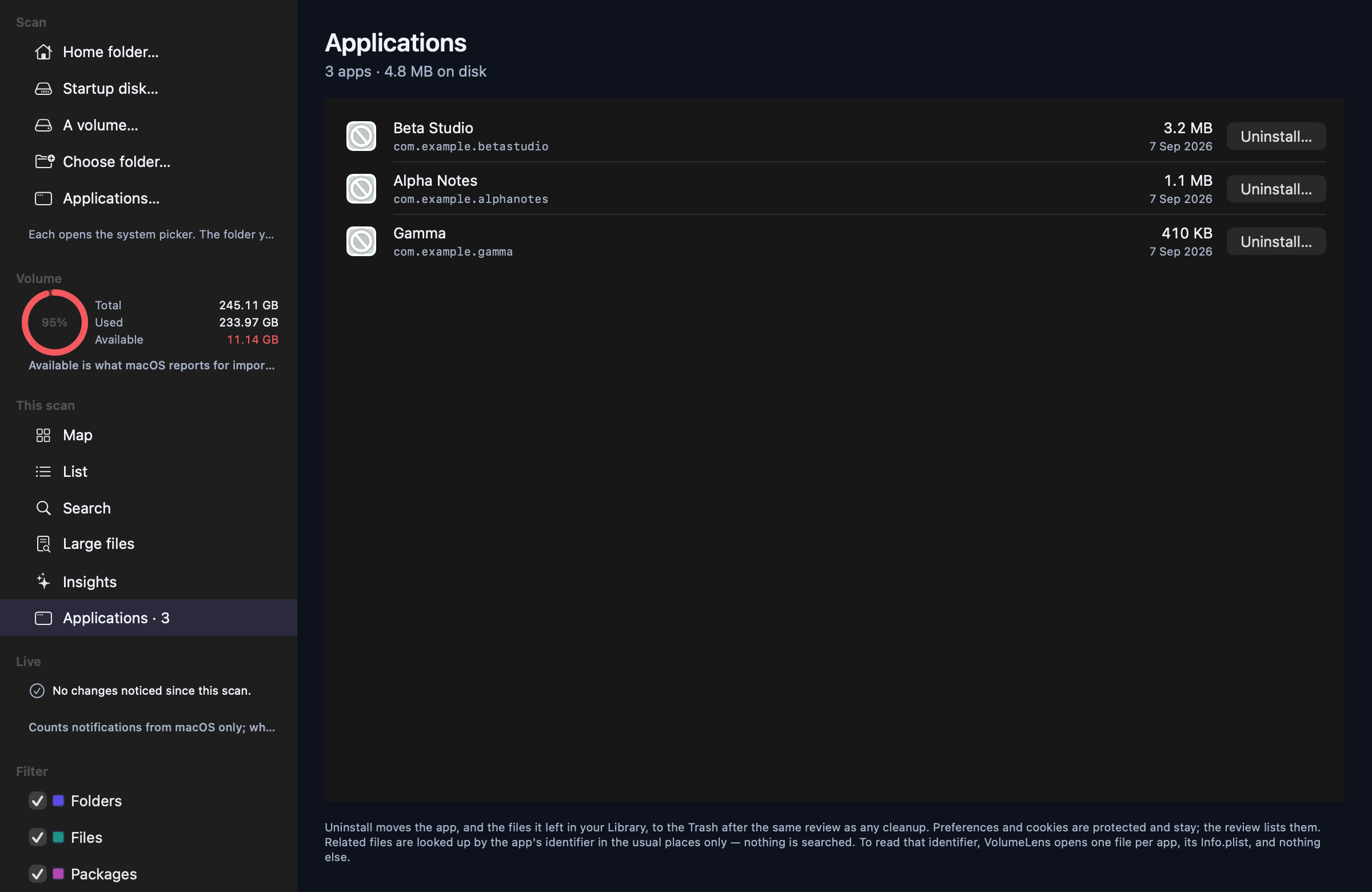Click the Map grid icon
Image resolution: width=1372 pixels, height=892 pixels.
click(x=43, y=435)
